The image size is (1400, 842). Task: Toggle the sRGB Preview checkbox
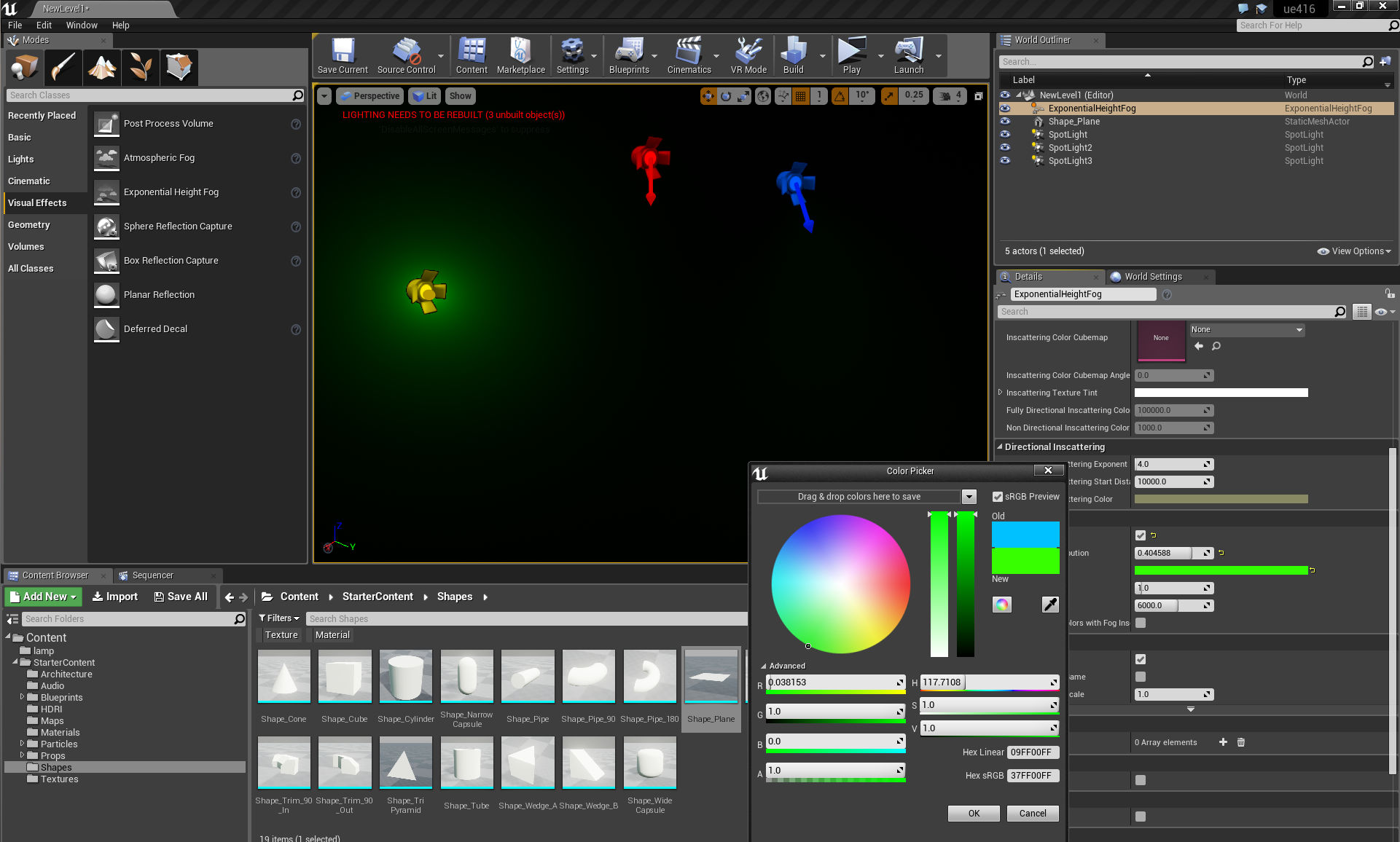click(998, 497)
